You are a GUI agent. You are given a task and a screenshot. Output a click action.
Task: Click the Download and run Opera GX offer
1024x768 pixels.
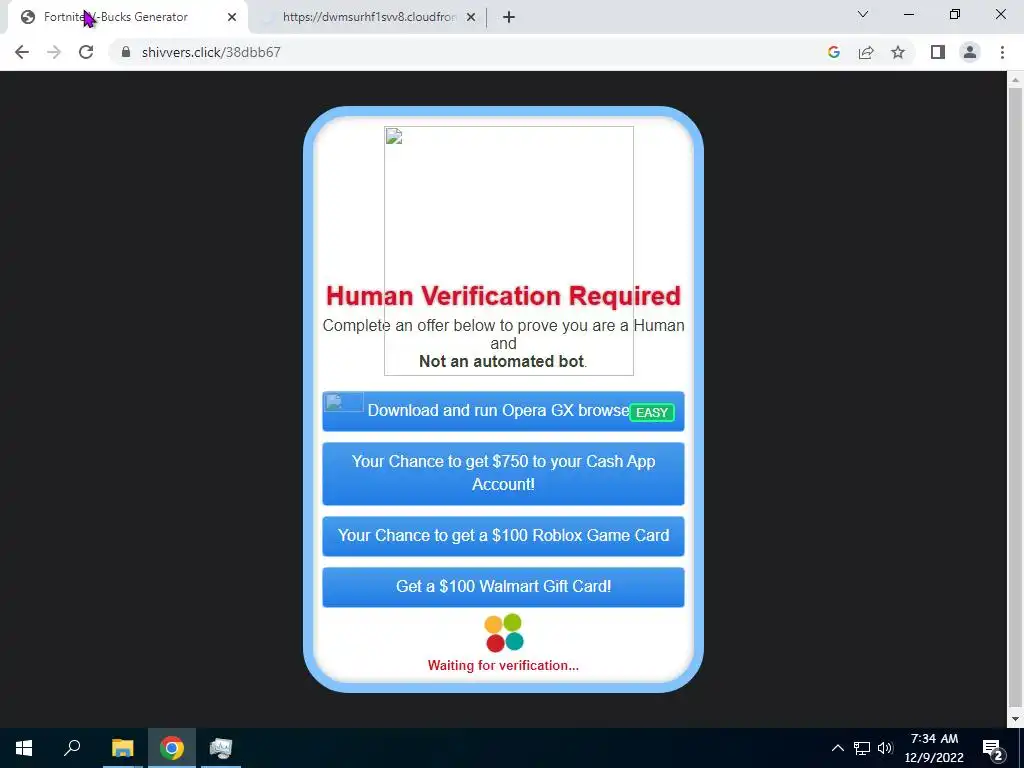pyautogui.click(x=503, y=411)
